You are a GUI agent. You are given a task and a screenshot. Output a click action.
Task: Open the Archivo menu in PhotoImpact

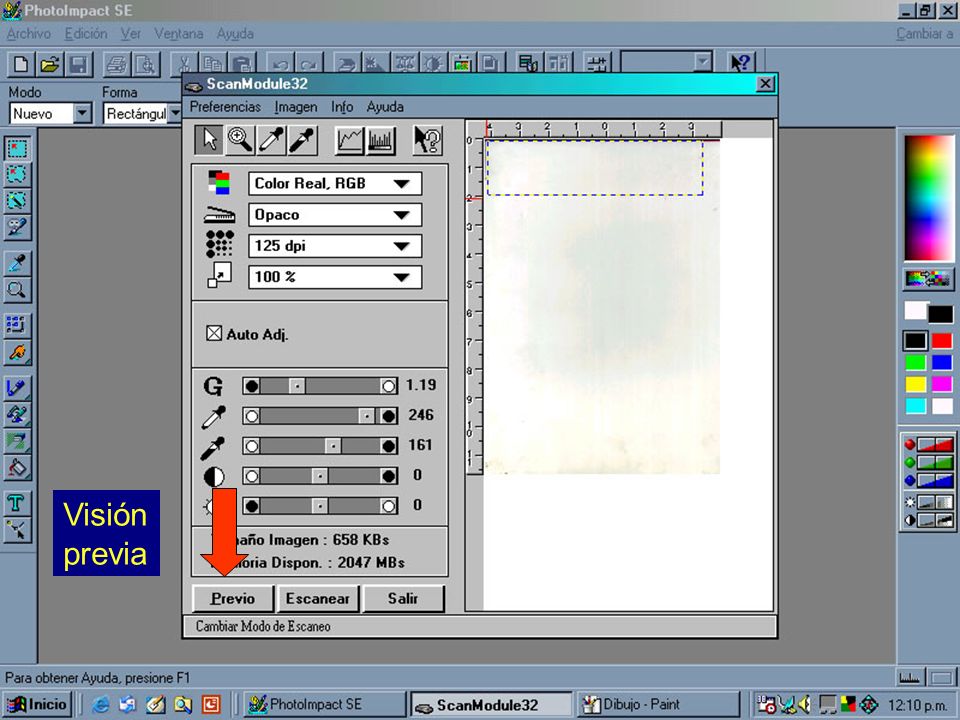pos(28,34)
